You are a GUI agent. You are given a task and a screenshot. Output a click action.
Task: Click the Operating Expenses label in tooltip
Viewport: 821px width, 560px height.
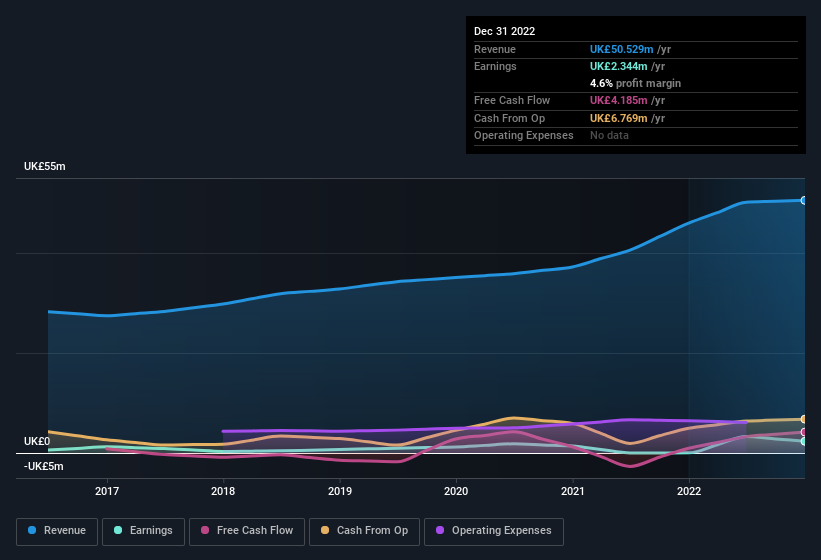524,136
